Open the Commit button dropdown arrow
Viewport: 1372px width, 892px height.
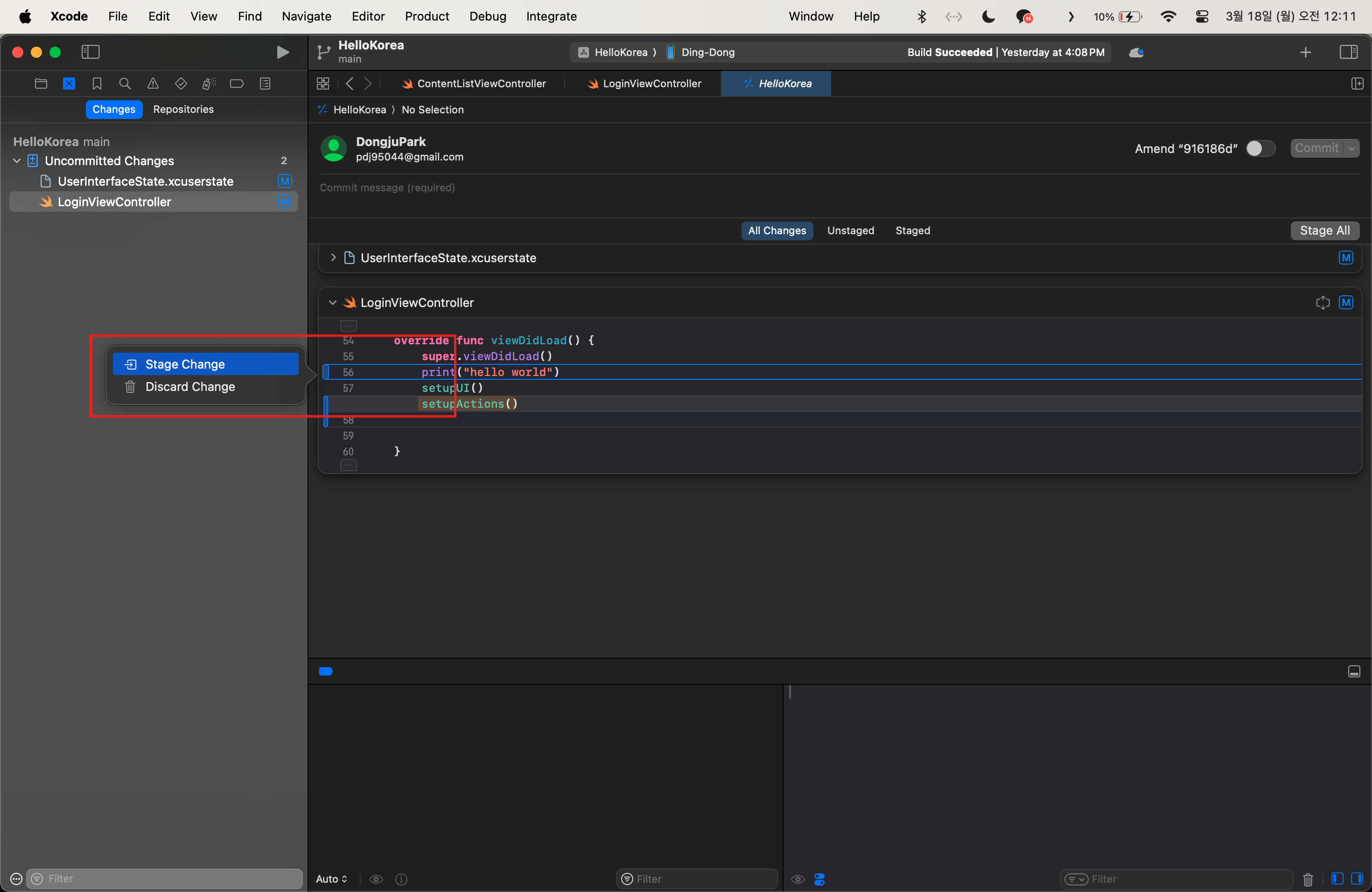pyautogui.click(x=1351, y=149)
